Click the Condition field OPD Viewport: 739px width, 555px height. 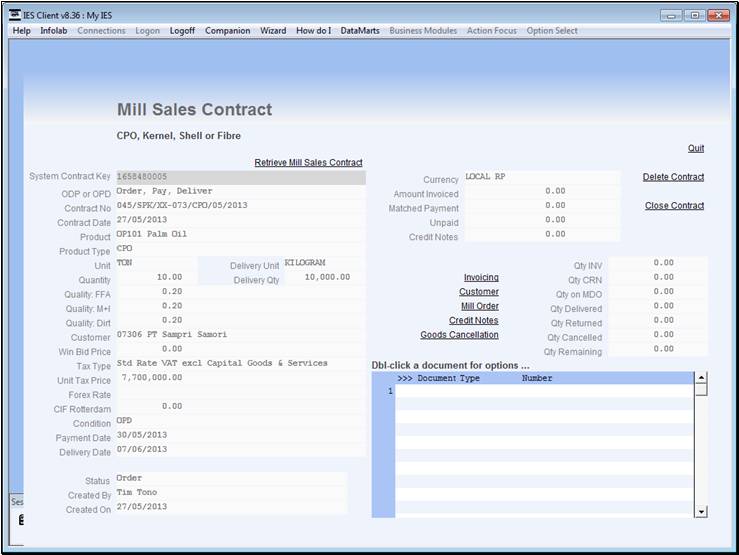240,421
